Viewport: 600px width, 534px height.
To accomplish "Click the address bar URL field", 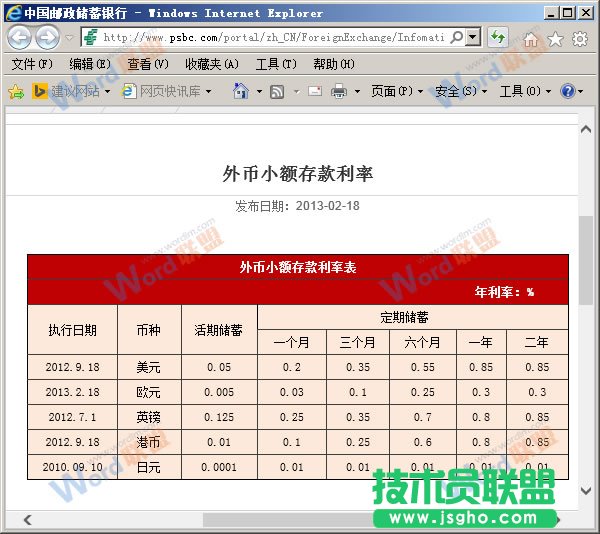I will coord(274,37).
